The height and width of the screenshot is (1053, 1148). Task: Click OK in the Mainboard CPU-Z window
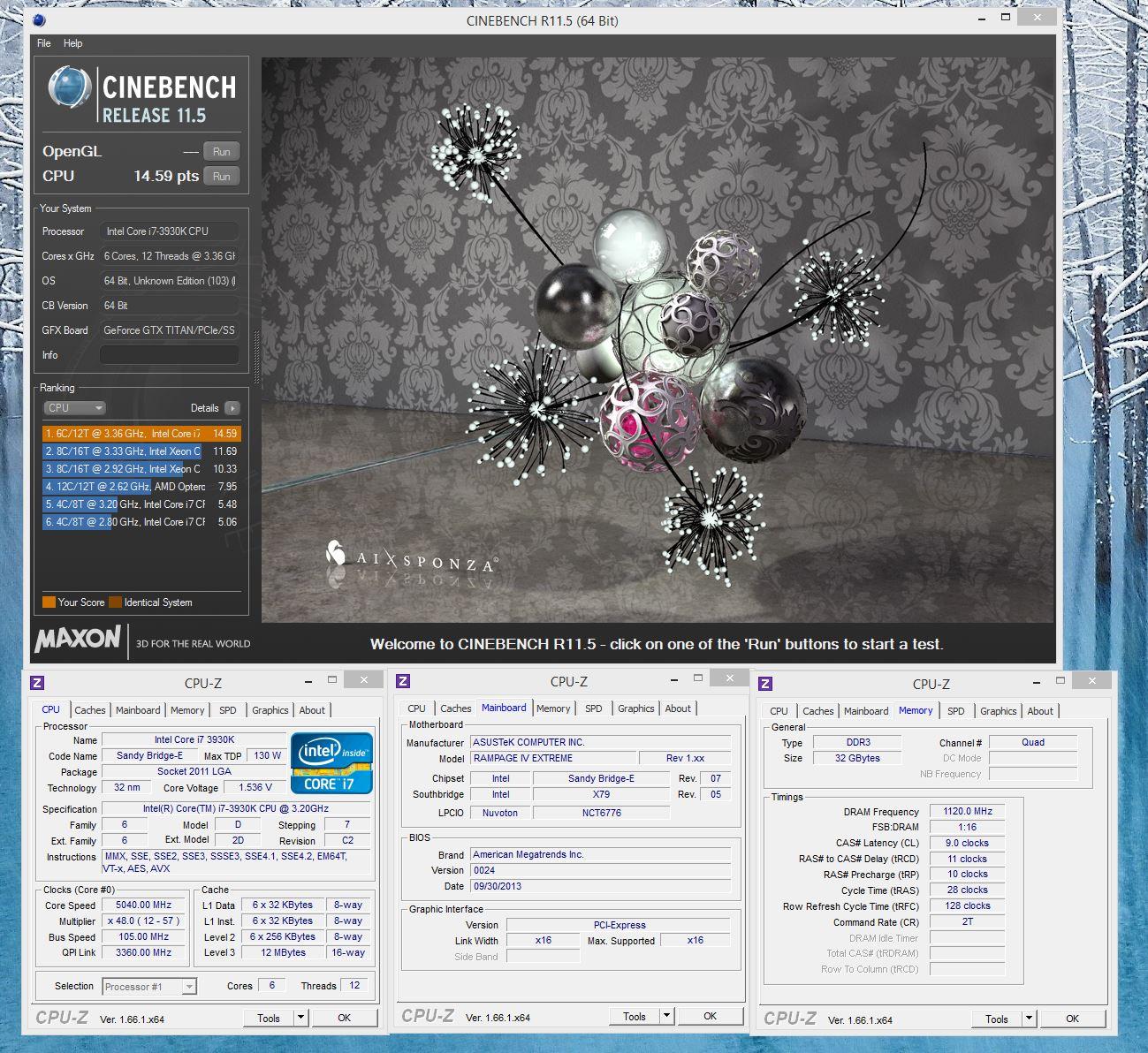pos(710,1016)
